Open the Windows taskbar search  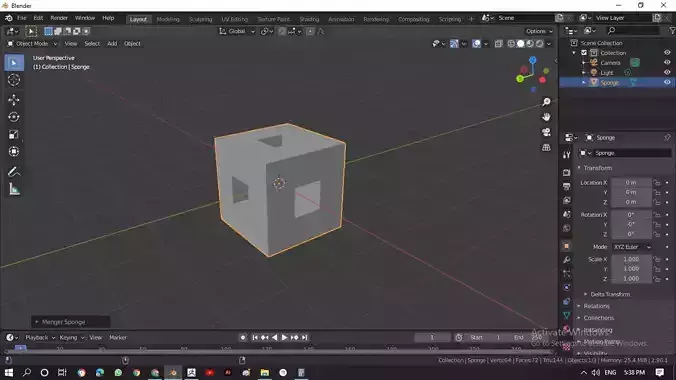[27, 372]
